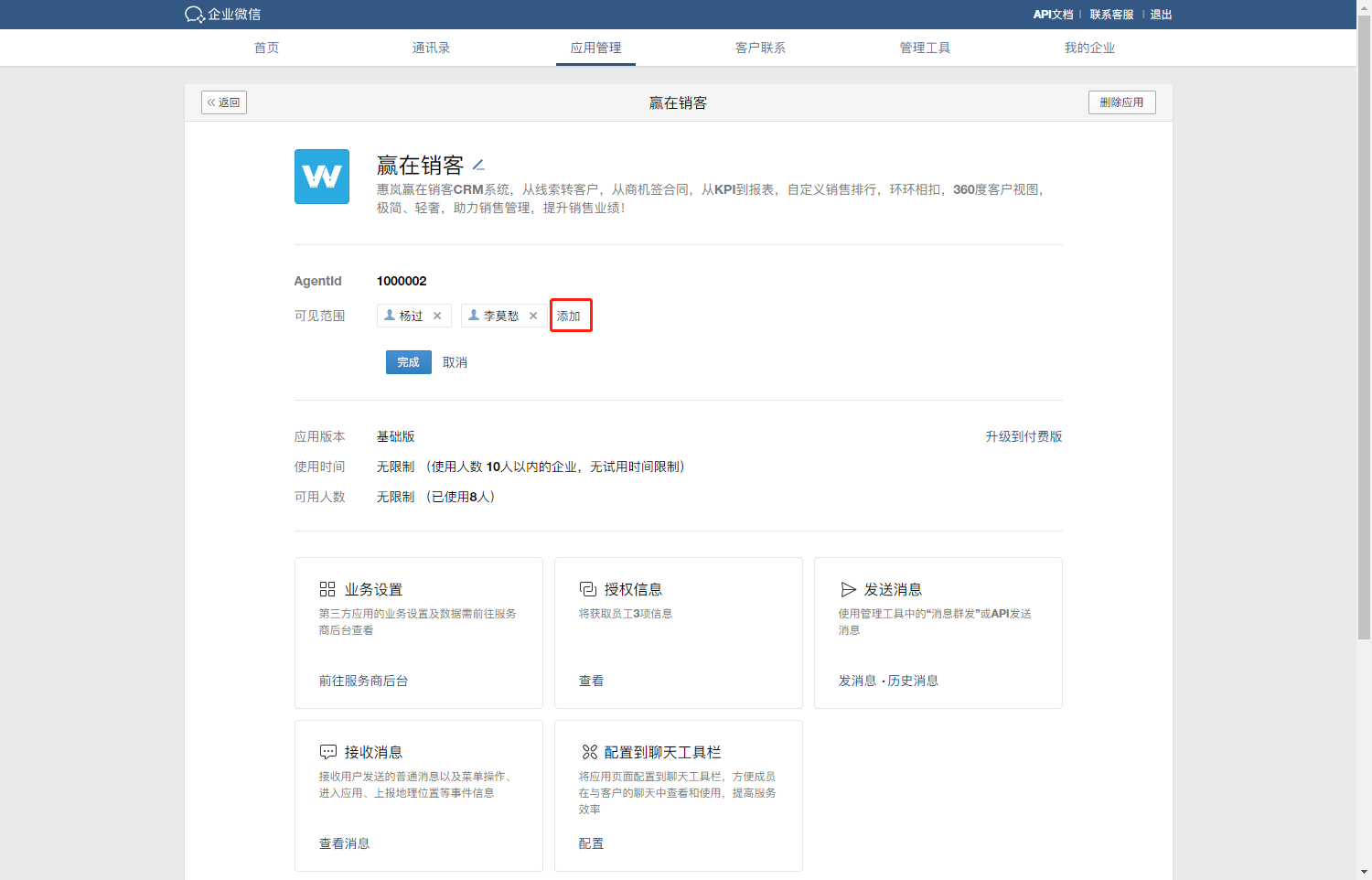The image size is (1372, 880).
Task: Click the 历史消息 link
Action: (x=913, y=681)
